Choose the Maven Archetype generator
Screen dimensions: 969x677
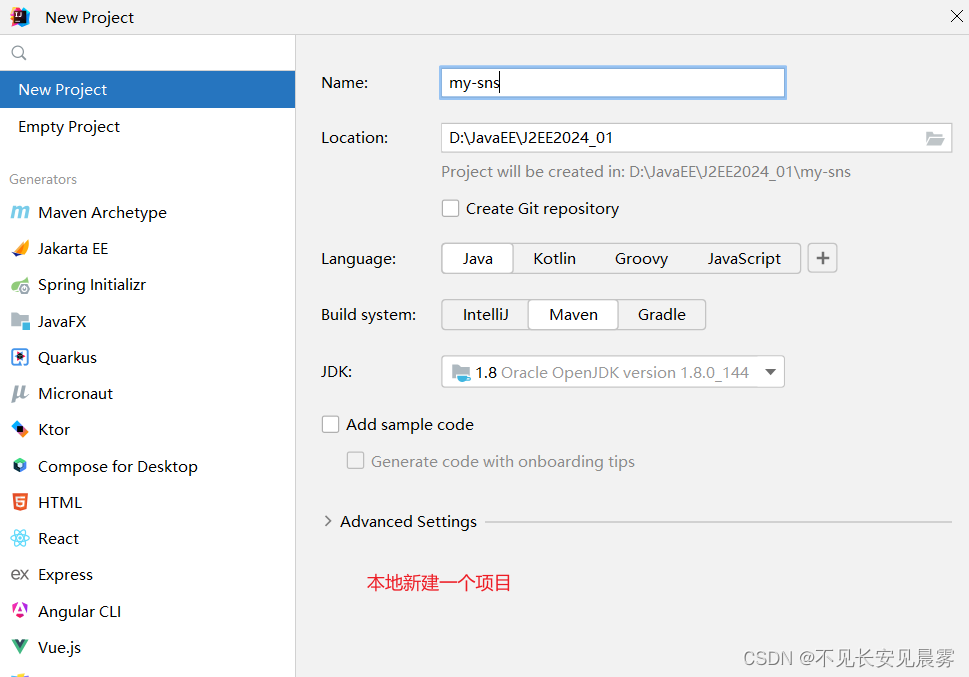click(x=102, y=213)
